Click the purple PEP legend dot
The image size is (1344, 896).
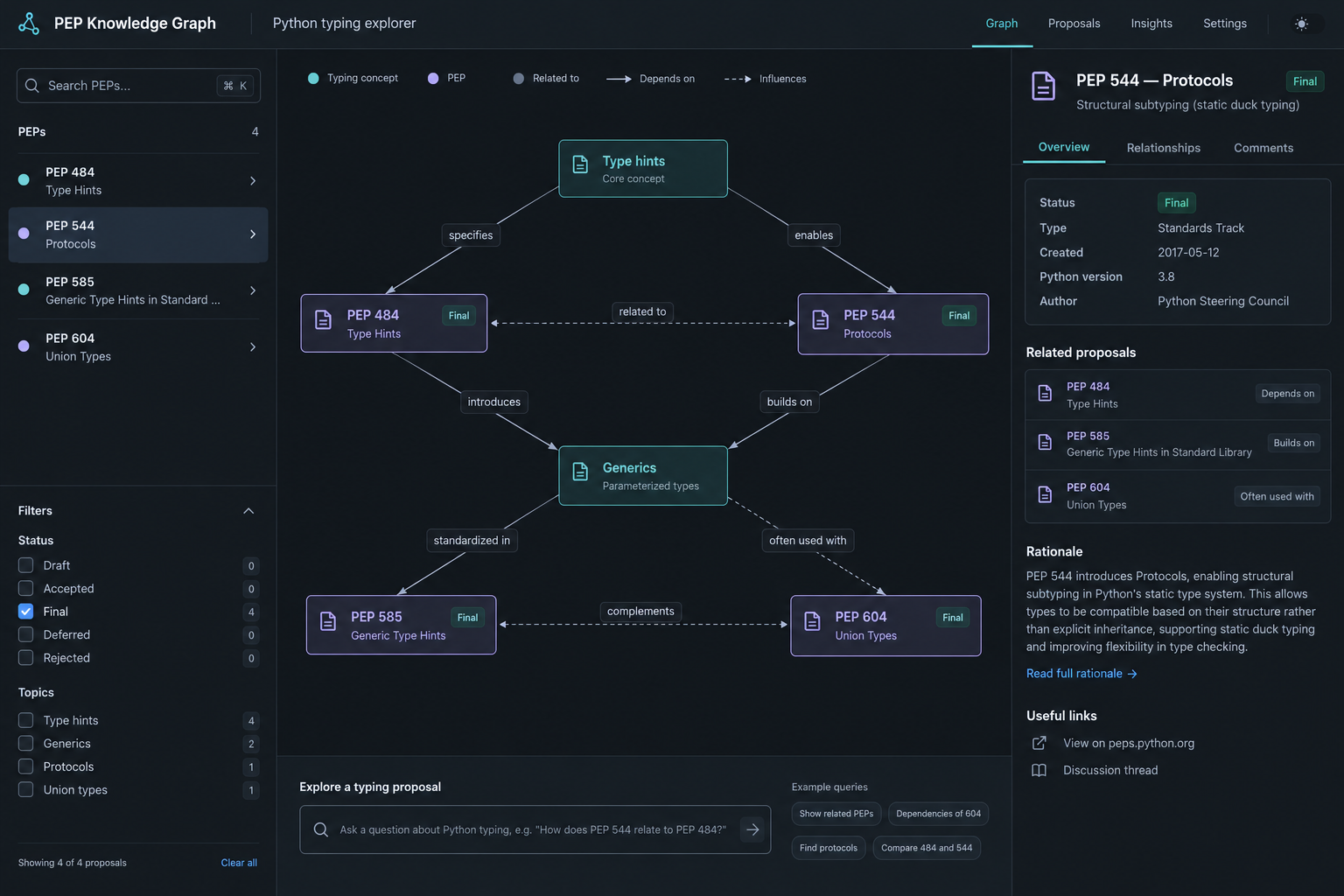(x=433, y=79)
